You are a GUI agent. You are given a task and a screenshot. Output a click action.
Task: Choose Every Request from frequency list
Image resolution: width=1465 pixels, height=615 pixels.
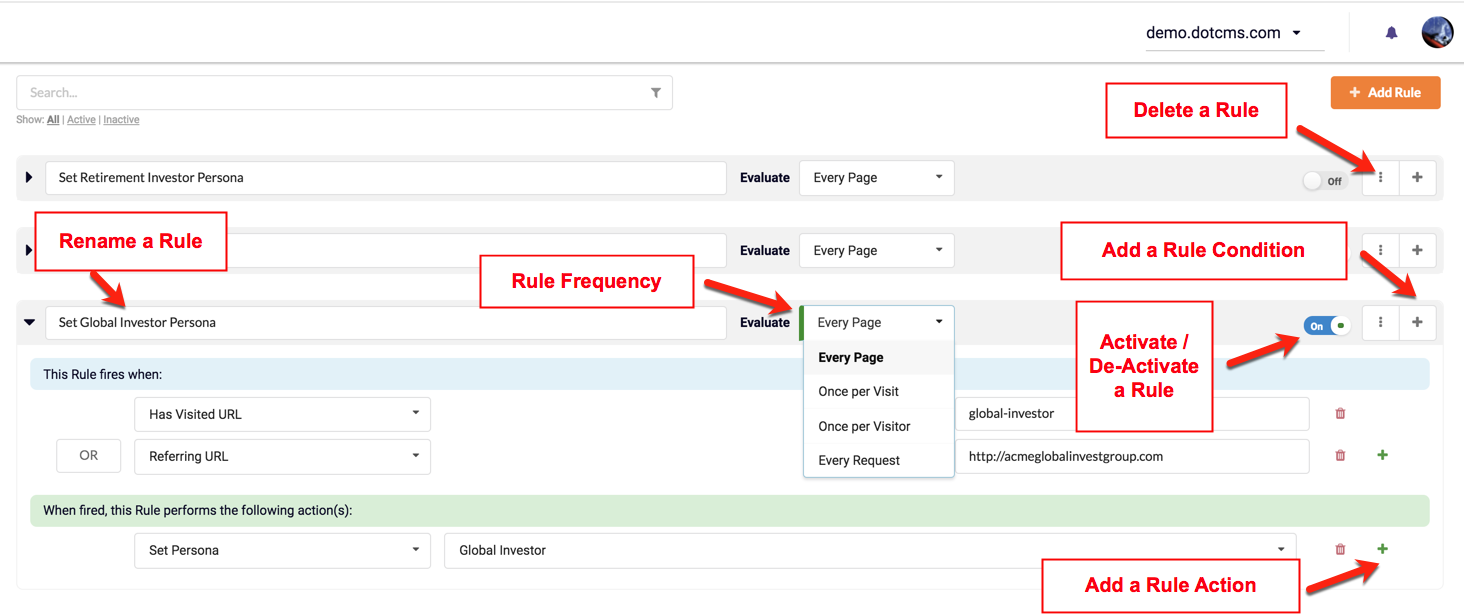pyautogui.click(x=859, y=461)
